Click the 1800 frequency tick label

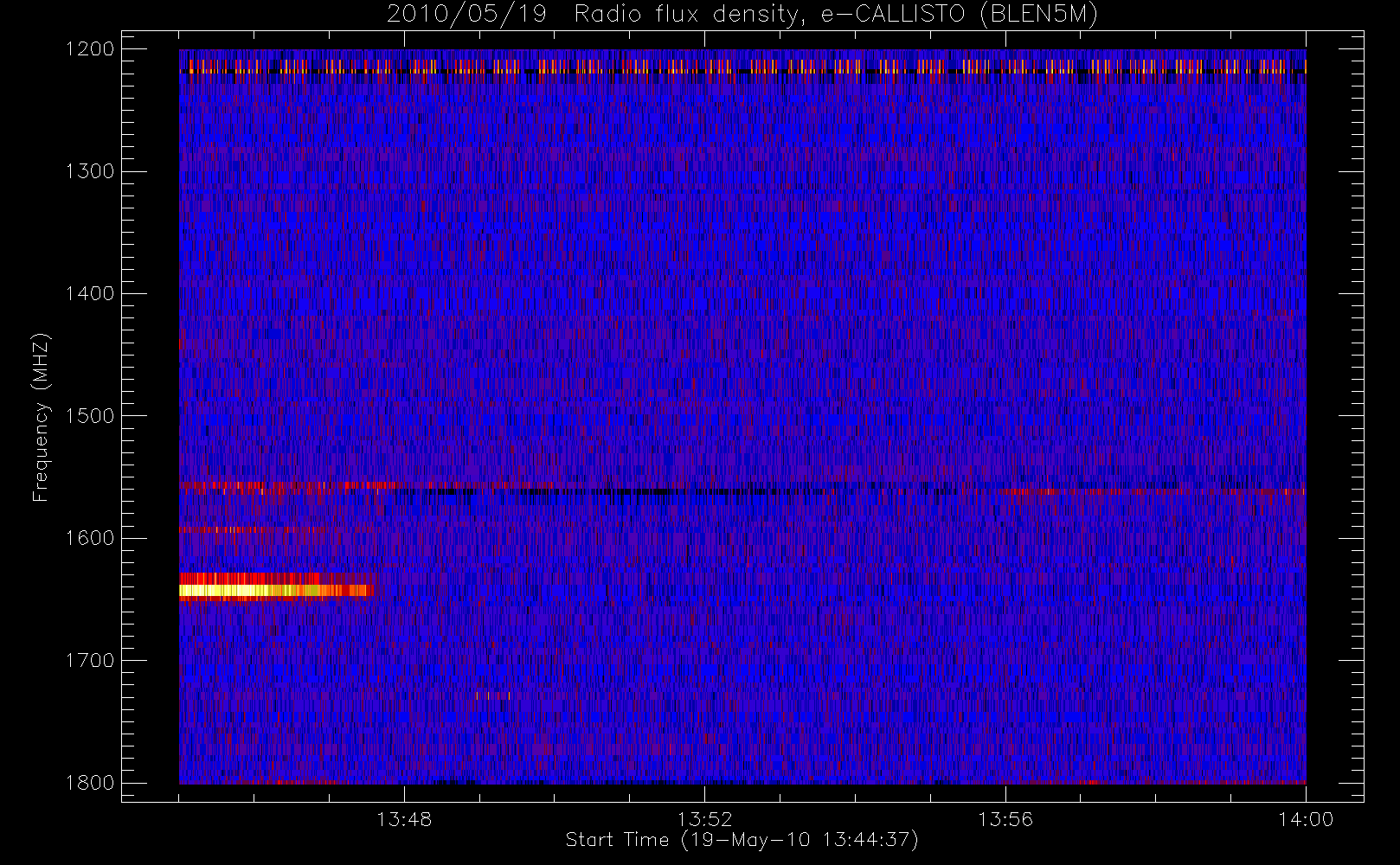(90, 782)
